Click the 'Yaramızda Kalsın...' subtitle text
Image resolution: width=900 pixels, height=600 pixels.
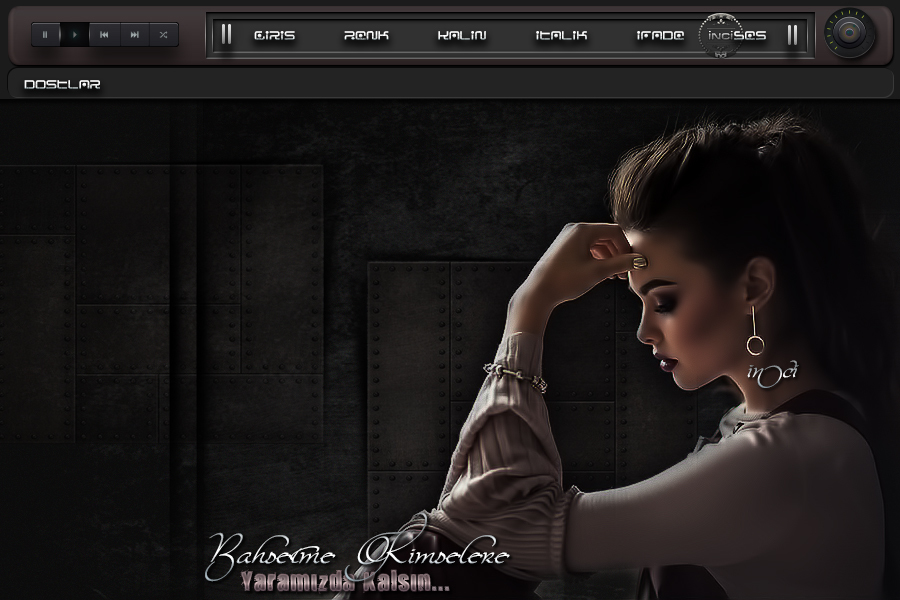[x=346, y=584]
